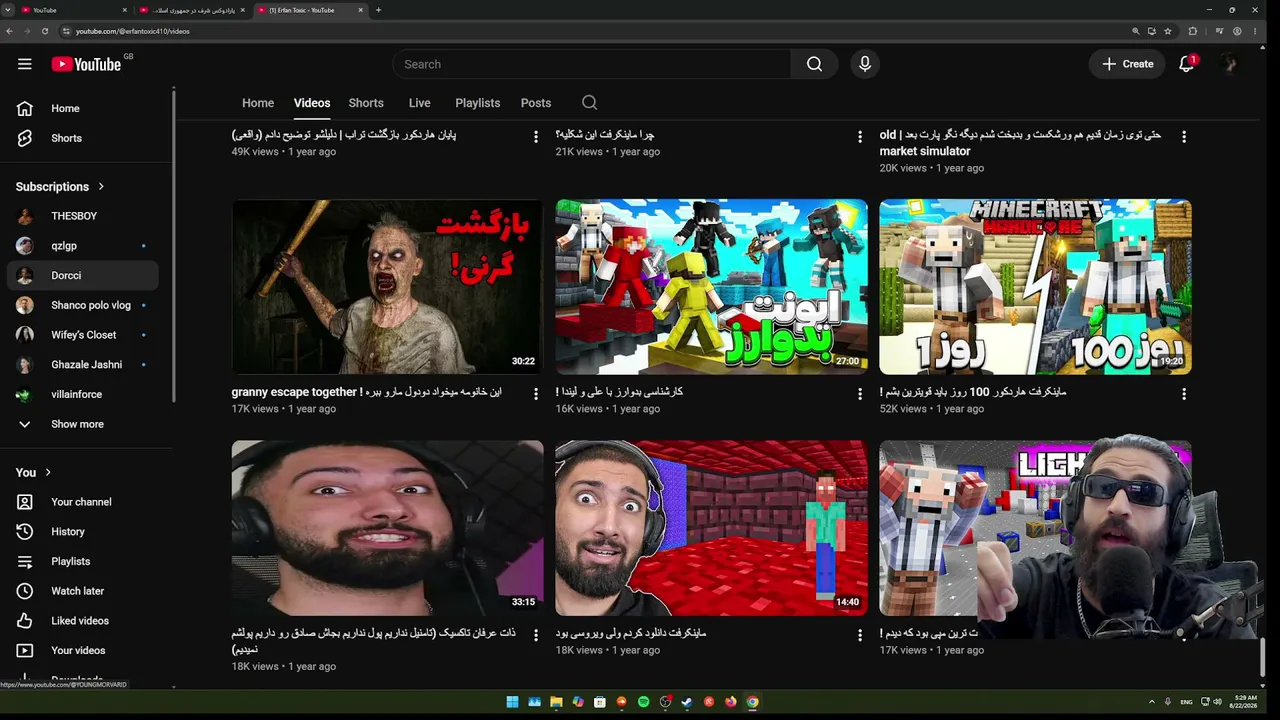The width and height of the screenshot is (1280, 720).
Task: Open the notifications bell
Action: point(1187,64)
